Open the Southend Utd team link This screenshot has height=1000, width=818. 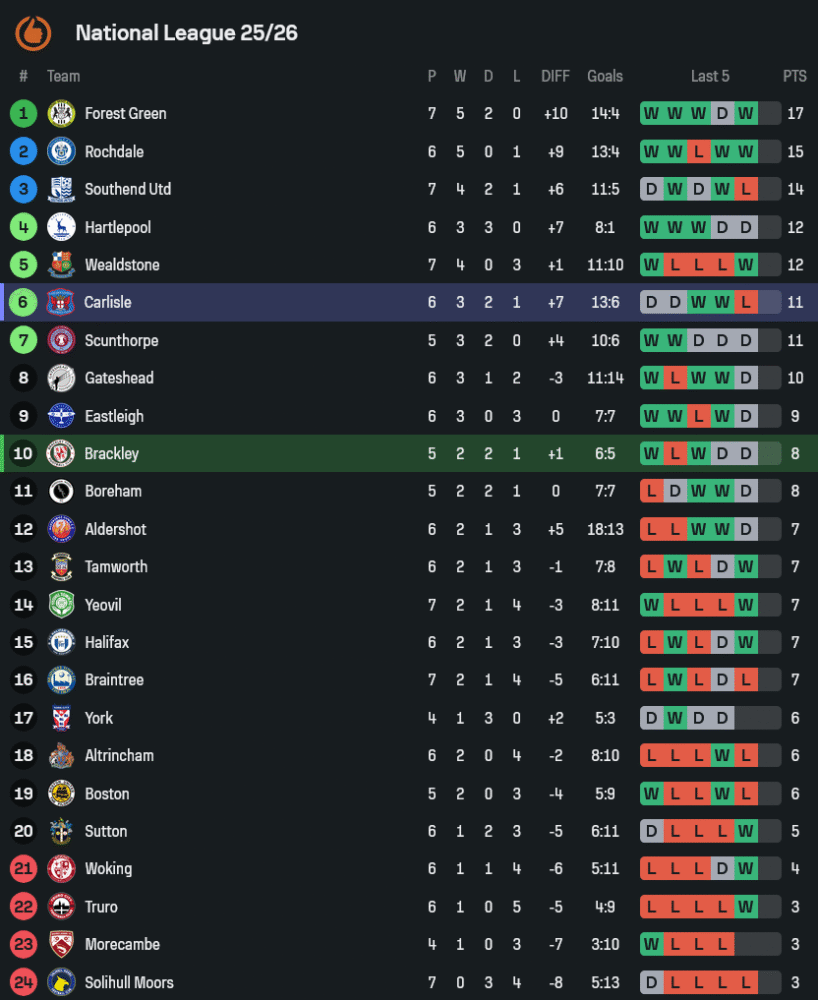pyautogui.click(x=127, y=189)
